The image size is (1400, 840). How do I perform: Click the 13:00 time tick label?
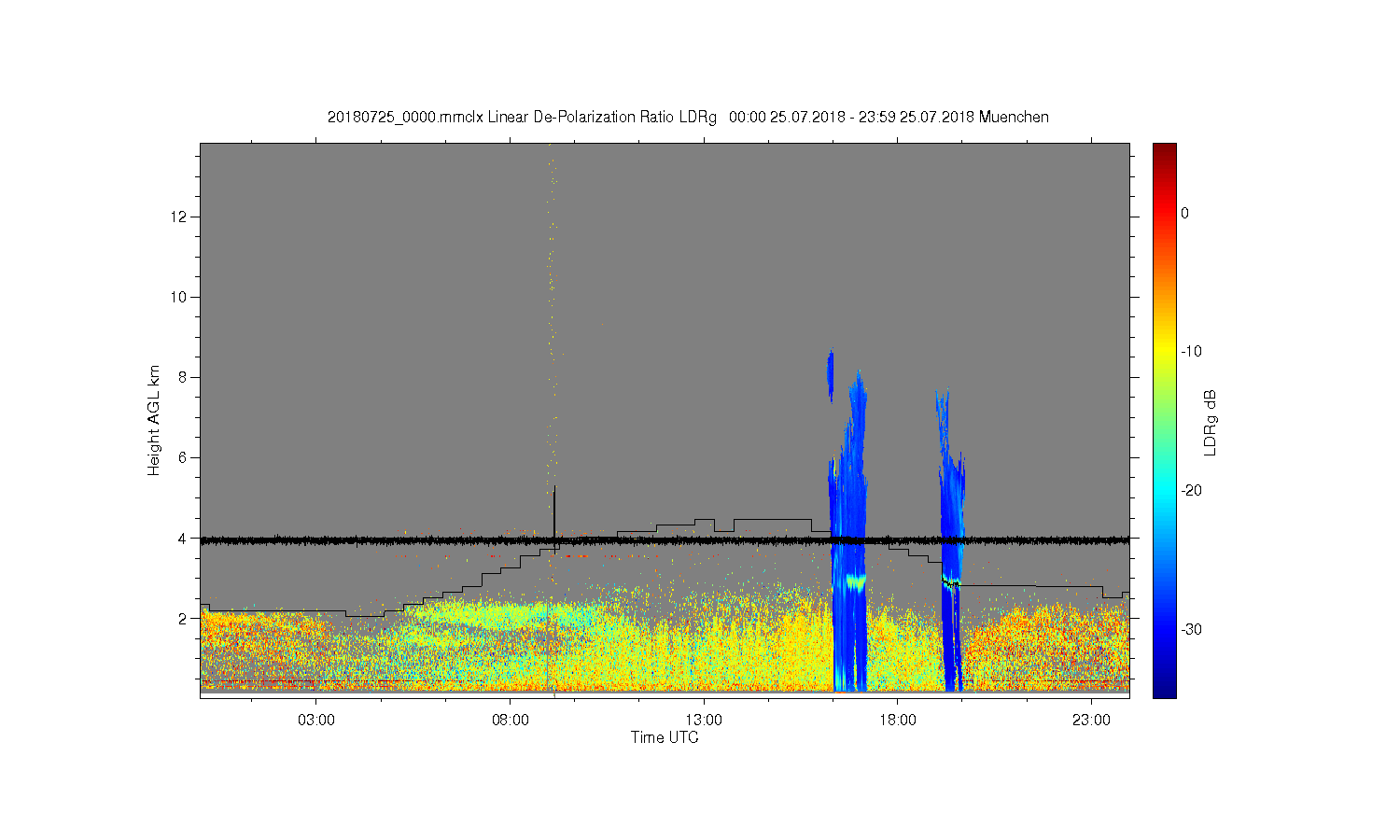[x=704, y=721]
